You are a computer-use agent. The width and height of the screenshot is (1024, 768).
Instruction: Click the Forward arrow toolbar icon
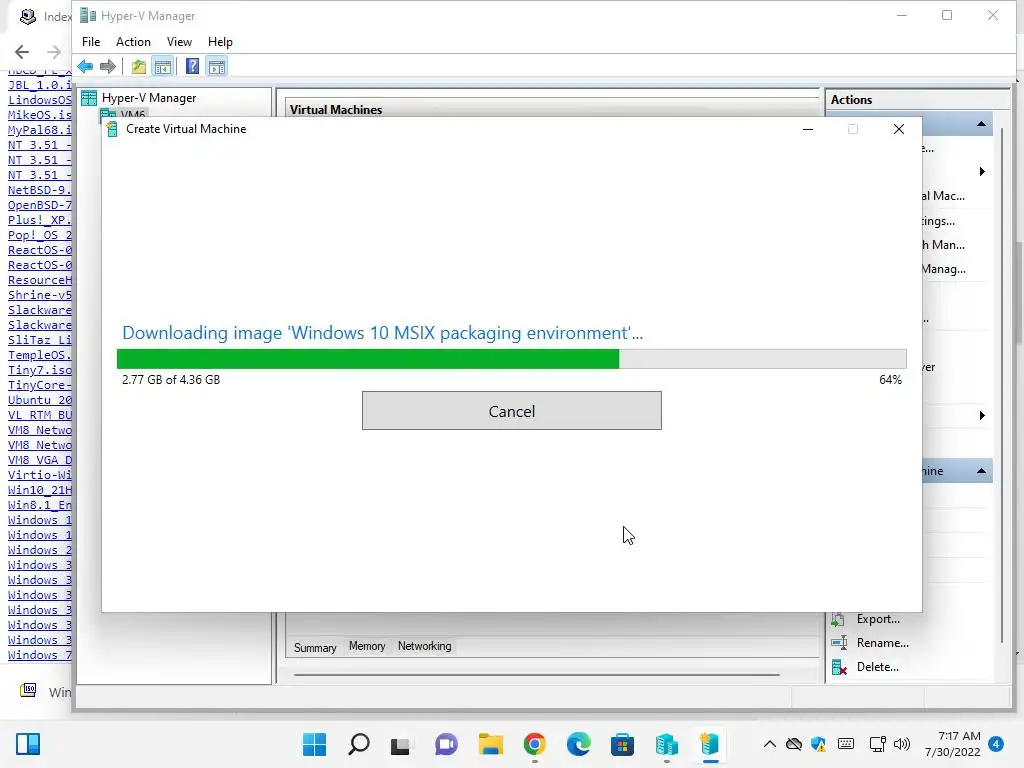click(x=108, y=66)
